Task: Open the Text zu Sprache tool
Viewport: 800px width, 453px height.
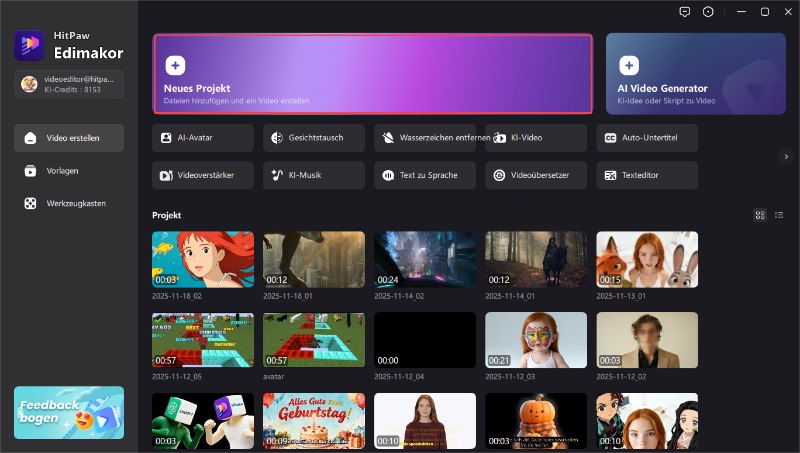Action: [425, 175]
